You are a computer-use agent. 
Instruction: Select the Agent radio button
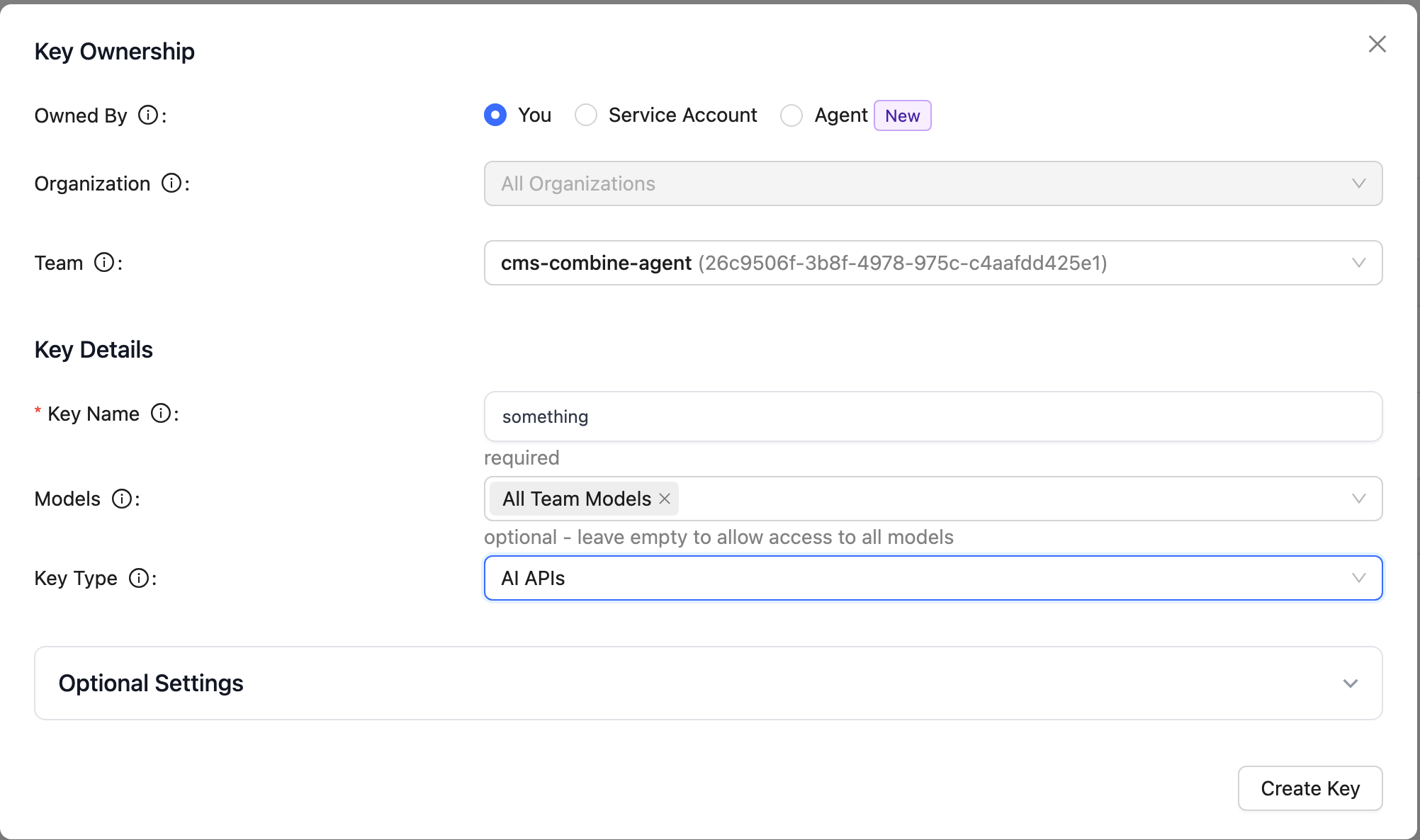tap(791, 115)
